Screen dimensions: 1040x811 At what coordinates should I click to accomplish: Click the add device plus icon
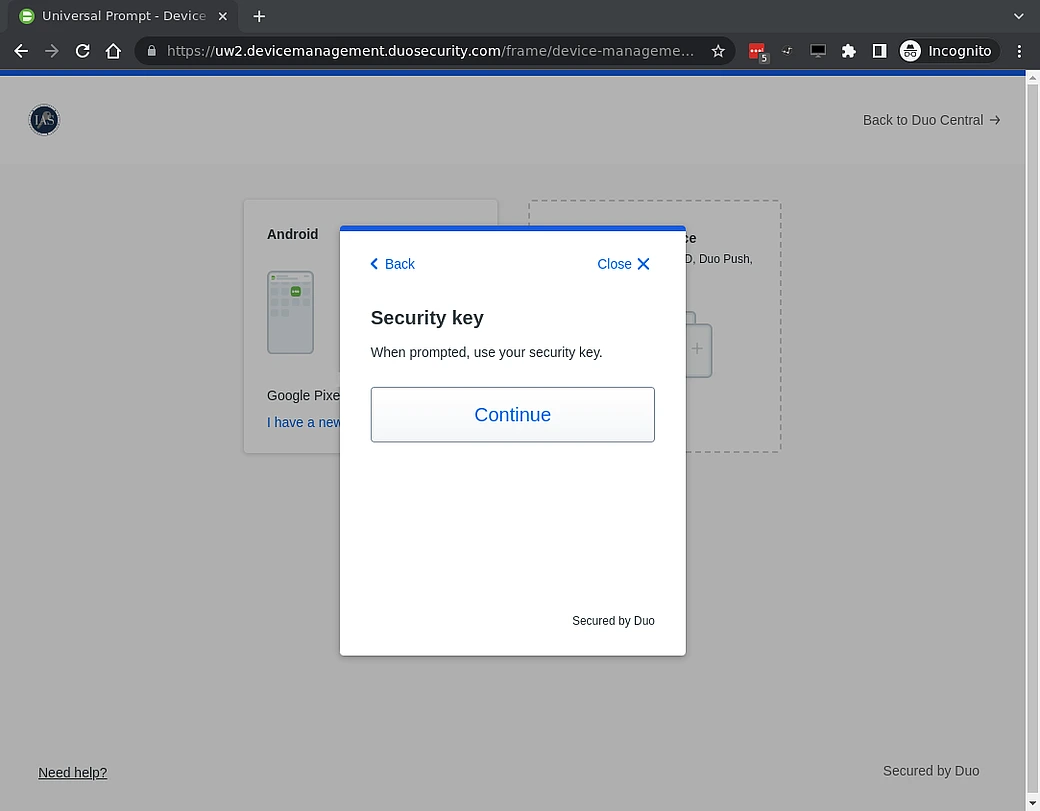coord(697,348)
